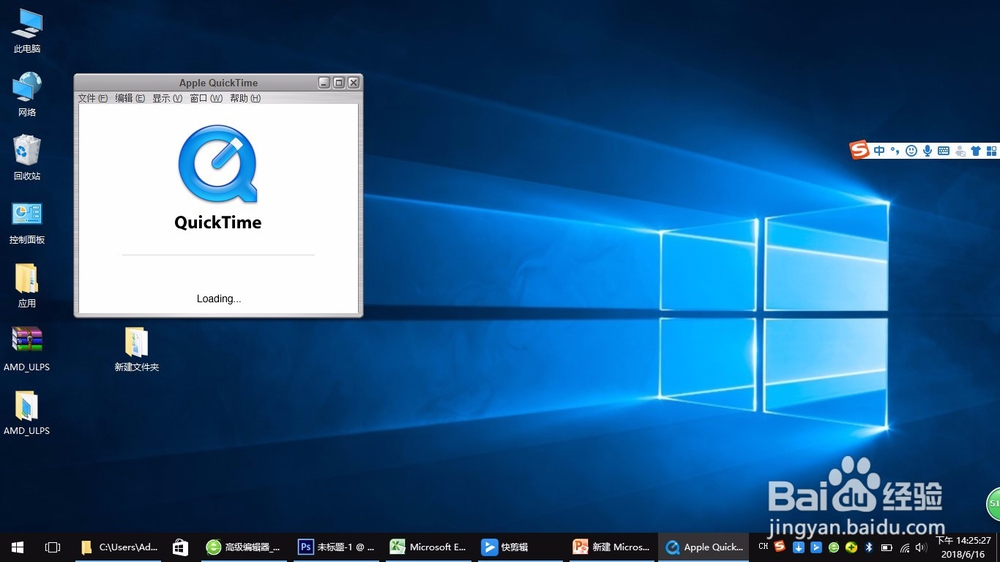Open the Sogou toolbox grid icon
The width and height of the screenshot is (1000, 562).
coord(991,151)
